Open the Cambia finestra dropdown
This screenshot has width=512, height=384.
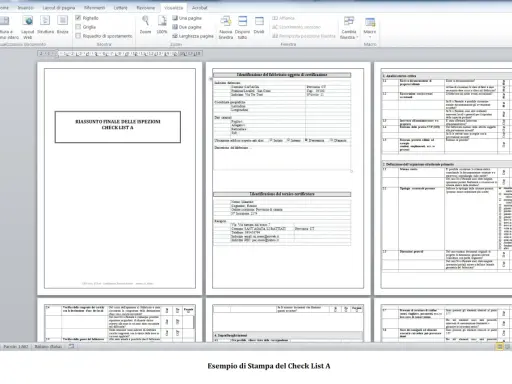(349, 27)
